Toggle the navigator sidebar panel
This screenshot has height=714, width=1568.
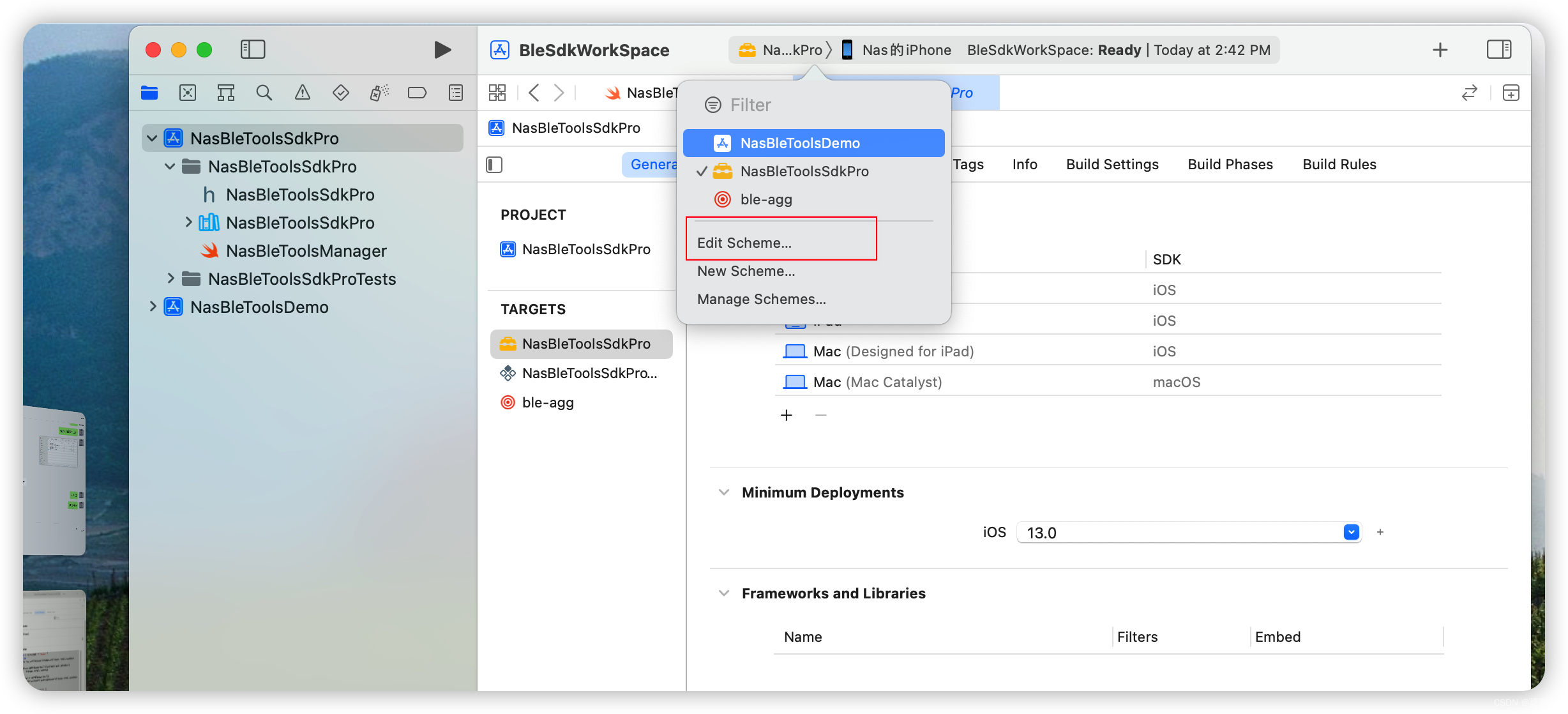coord(253,50)
